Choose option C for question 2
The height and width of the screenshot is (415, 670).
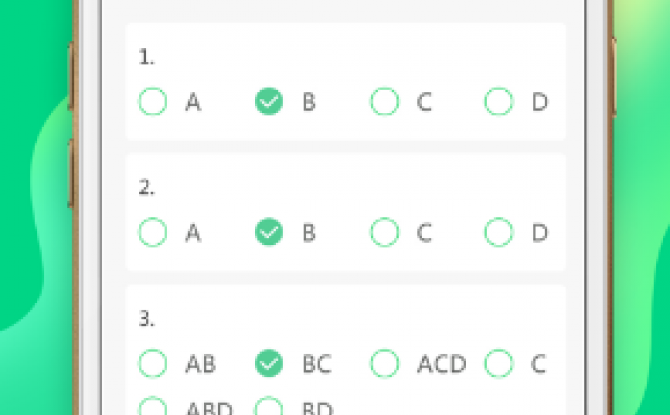(x=385, y=233)
